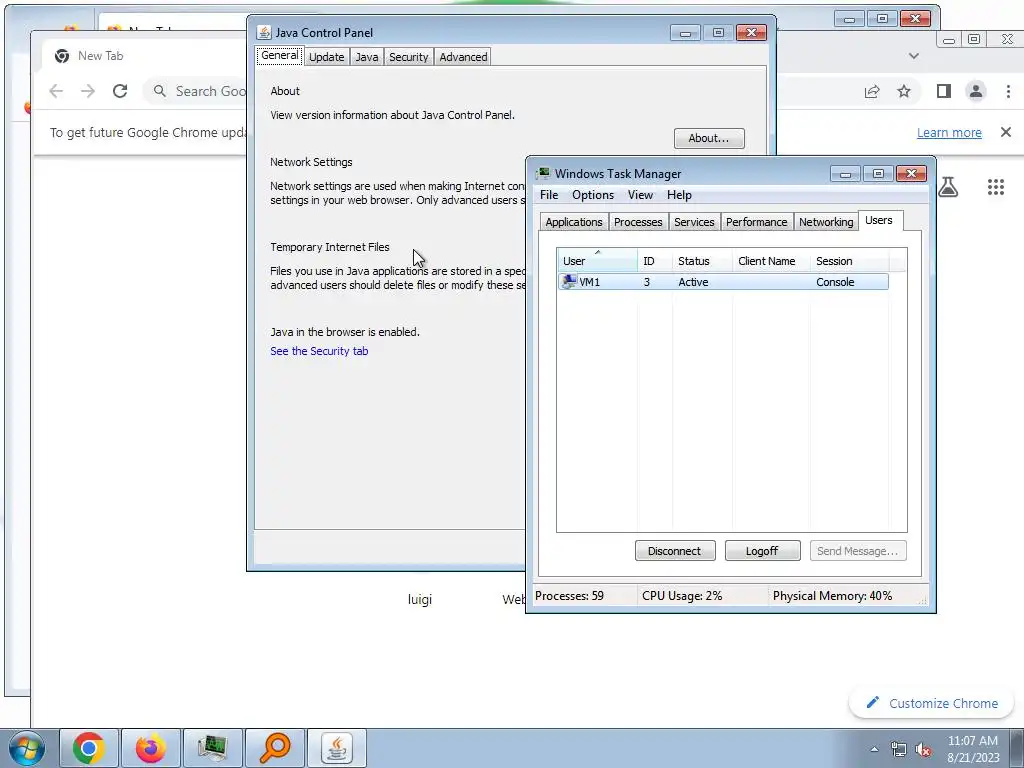Open Chrome three-dot menu
Viewport: 1024px width, 768px height.
click(x=1008, y=91)
